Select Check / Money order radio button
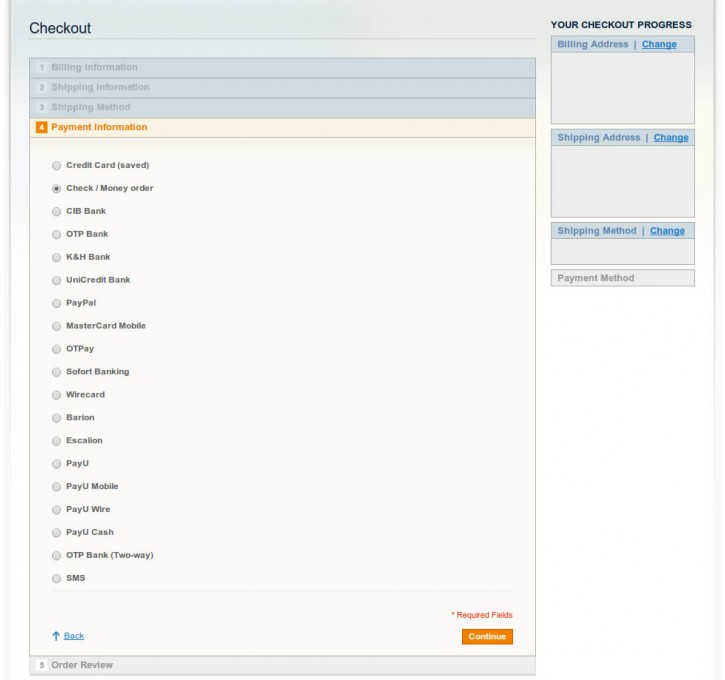 click(x=56, y=189)
